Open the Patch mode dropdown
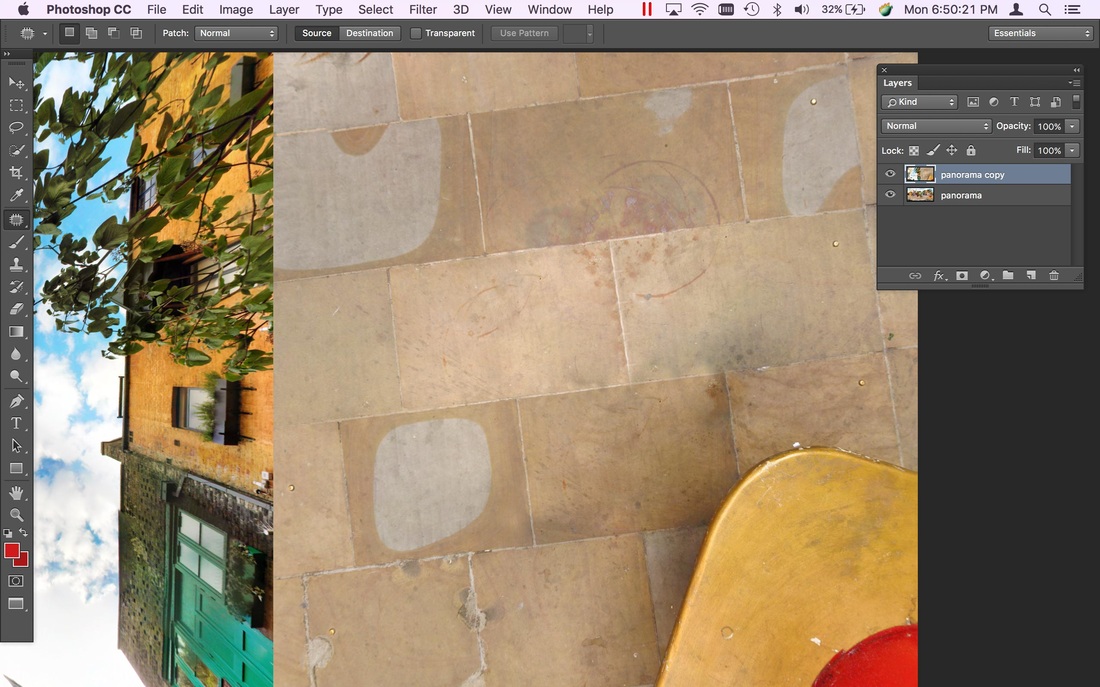The width and height of the screenshot is (1100, 687). (x=236, y=33)
